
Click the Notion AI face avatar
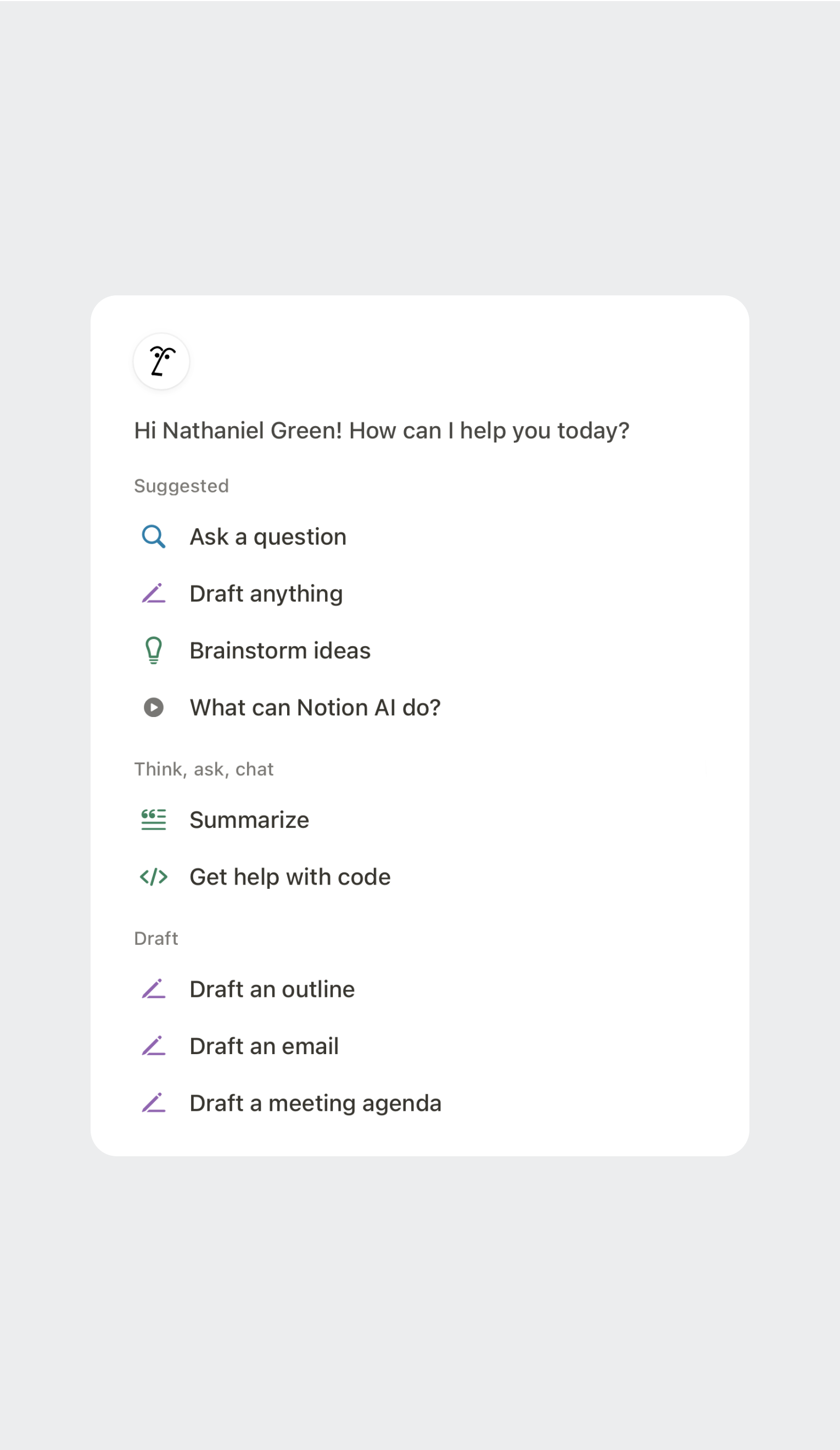pyautogui.click(x=161, y=361)
